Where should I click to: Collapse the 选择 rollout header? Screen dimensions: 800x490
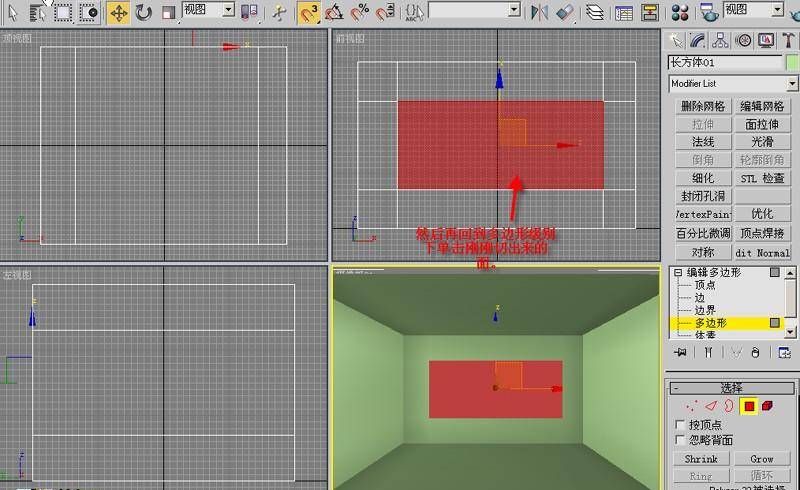coord(732,388)
